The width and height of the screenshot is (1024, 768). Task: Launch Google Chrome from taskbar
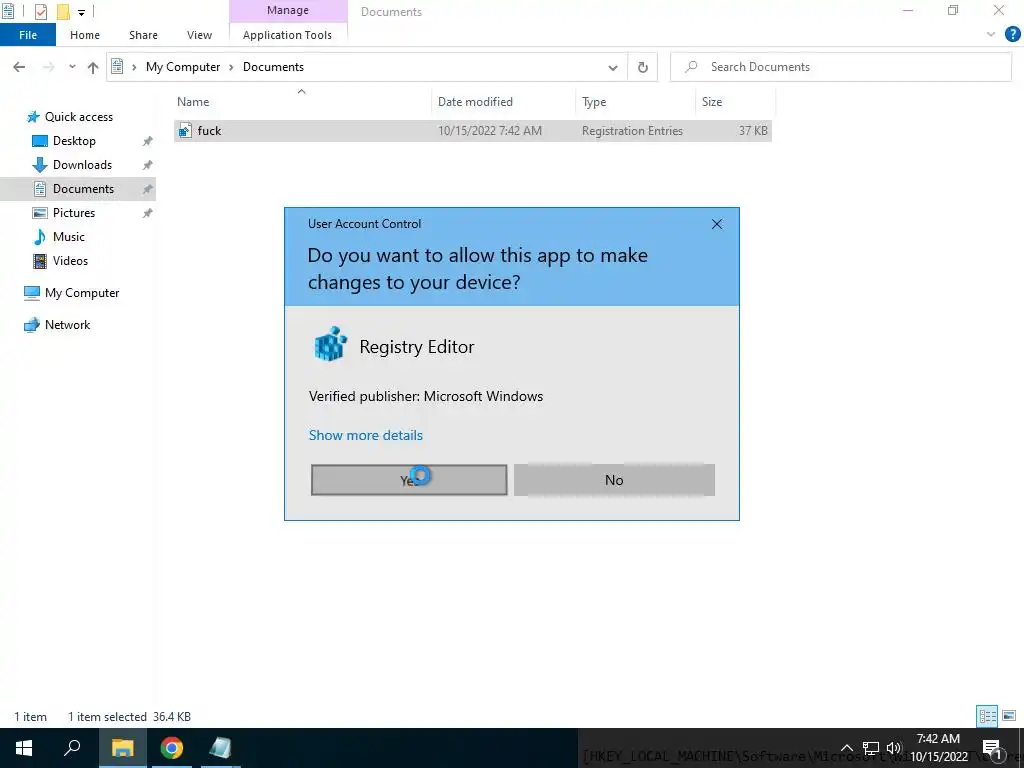172,748
